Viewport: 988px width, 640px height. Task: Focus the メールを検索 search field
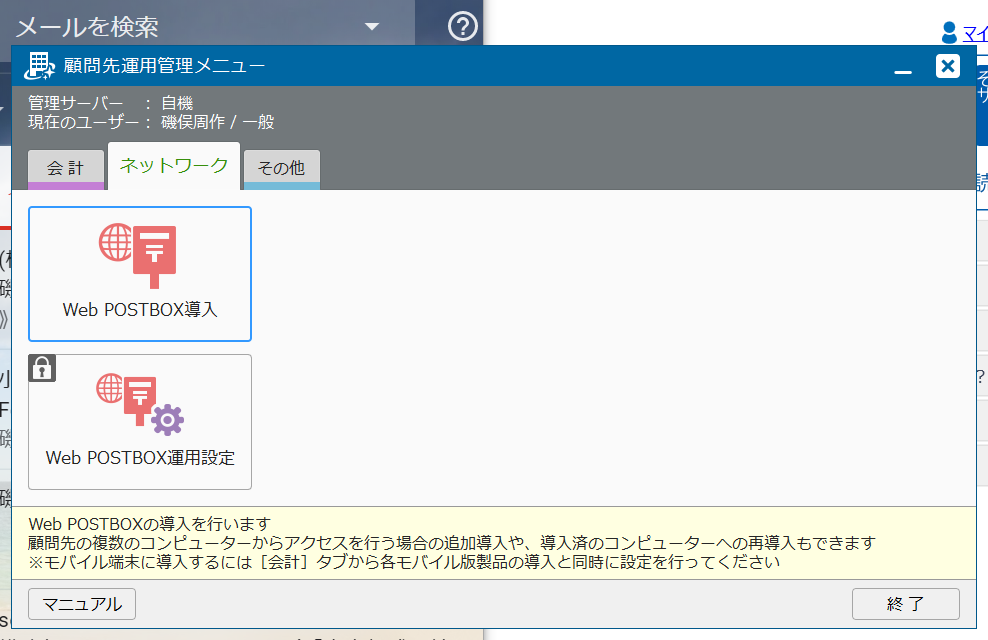180,27
